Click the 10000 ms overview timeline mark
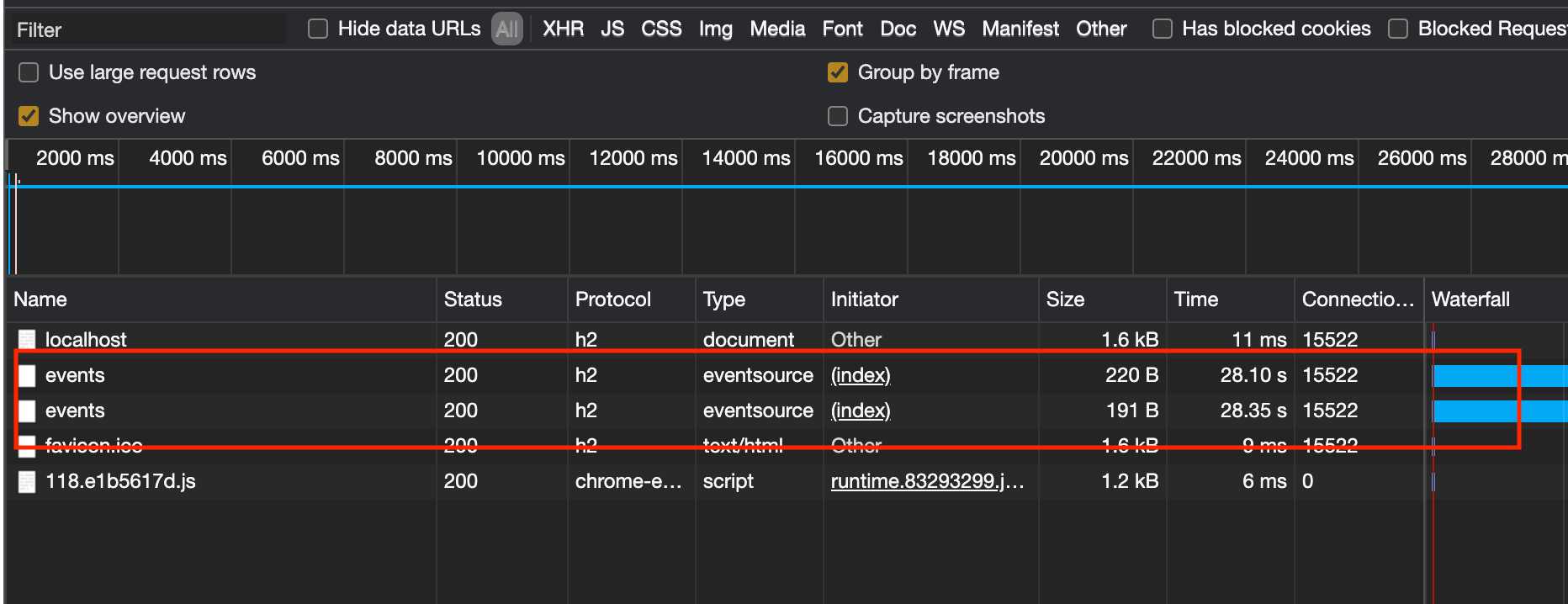This screenshot has height=604, width=1568. (521, 158)
